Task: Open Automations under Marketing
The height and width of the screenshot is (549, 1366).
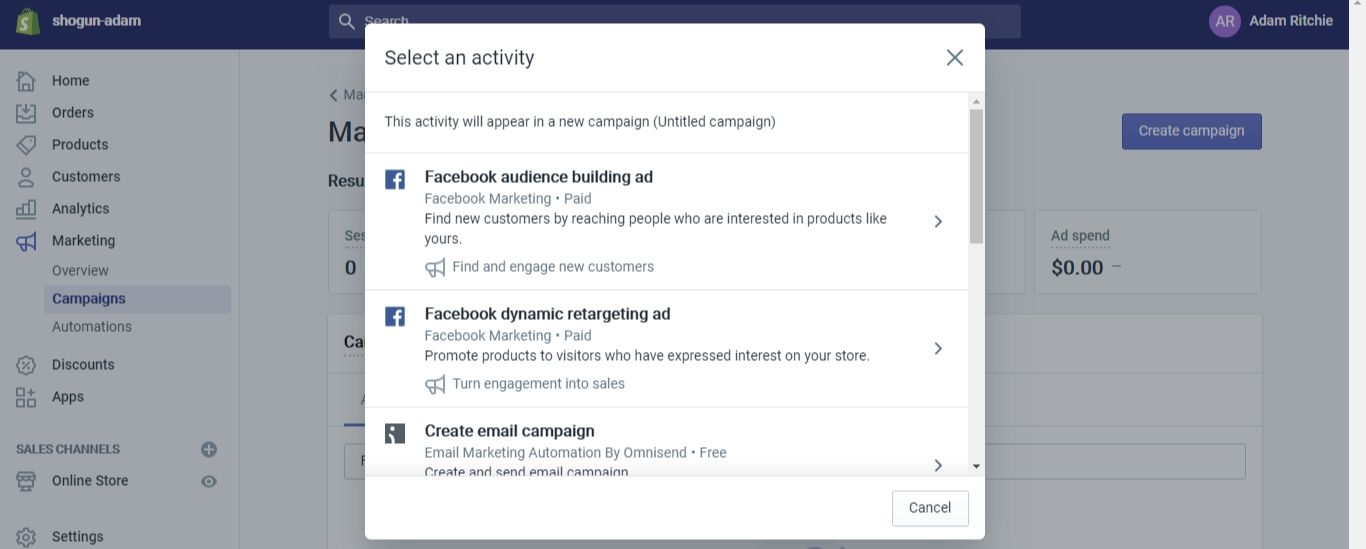Action: coord(92,327)
